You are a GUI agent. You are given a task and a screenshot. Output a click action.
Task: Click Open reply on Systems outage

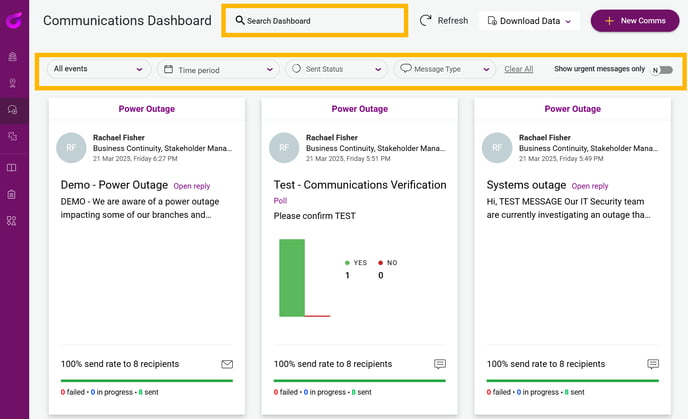pyautogui.click(x=590, y=186)
